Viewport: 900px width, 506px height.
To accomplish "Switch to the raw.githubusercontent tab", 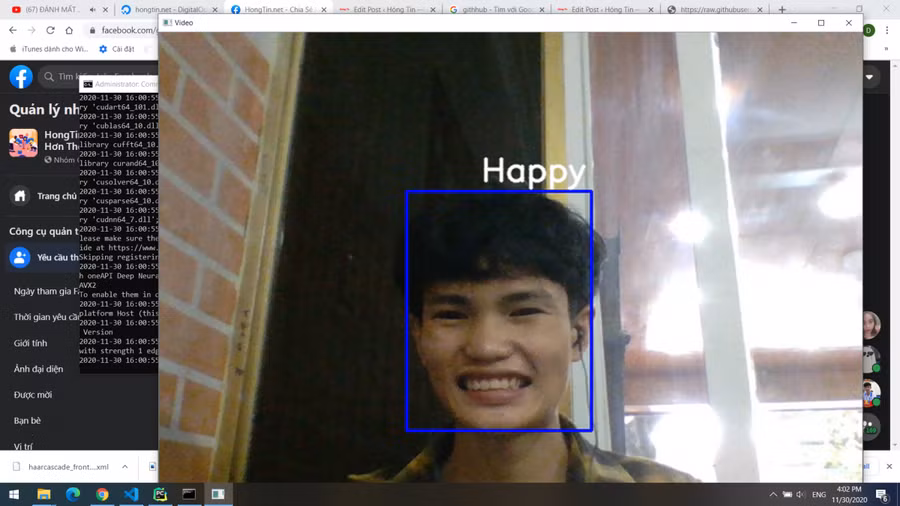I will pyautogui.click(x=715, y=9).
